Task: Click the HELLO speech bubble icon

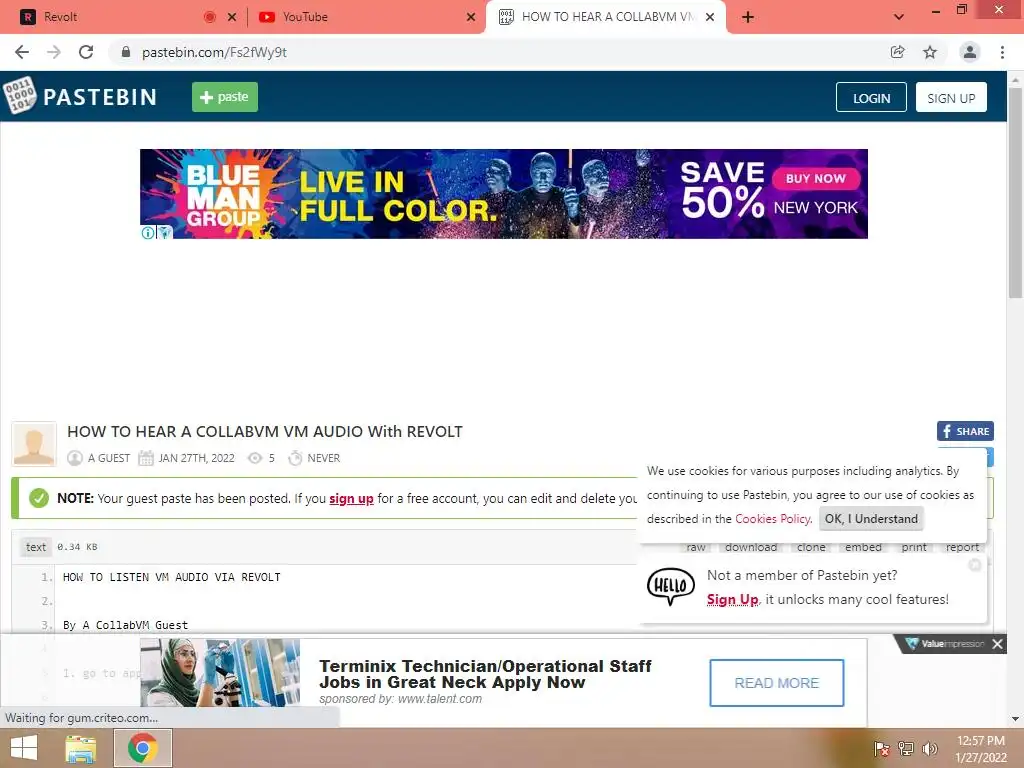Action: (x=670, y=586)
